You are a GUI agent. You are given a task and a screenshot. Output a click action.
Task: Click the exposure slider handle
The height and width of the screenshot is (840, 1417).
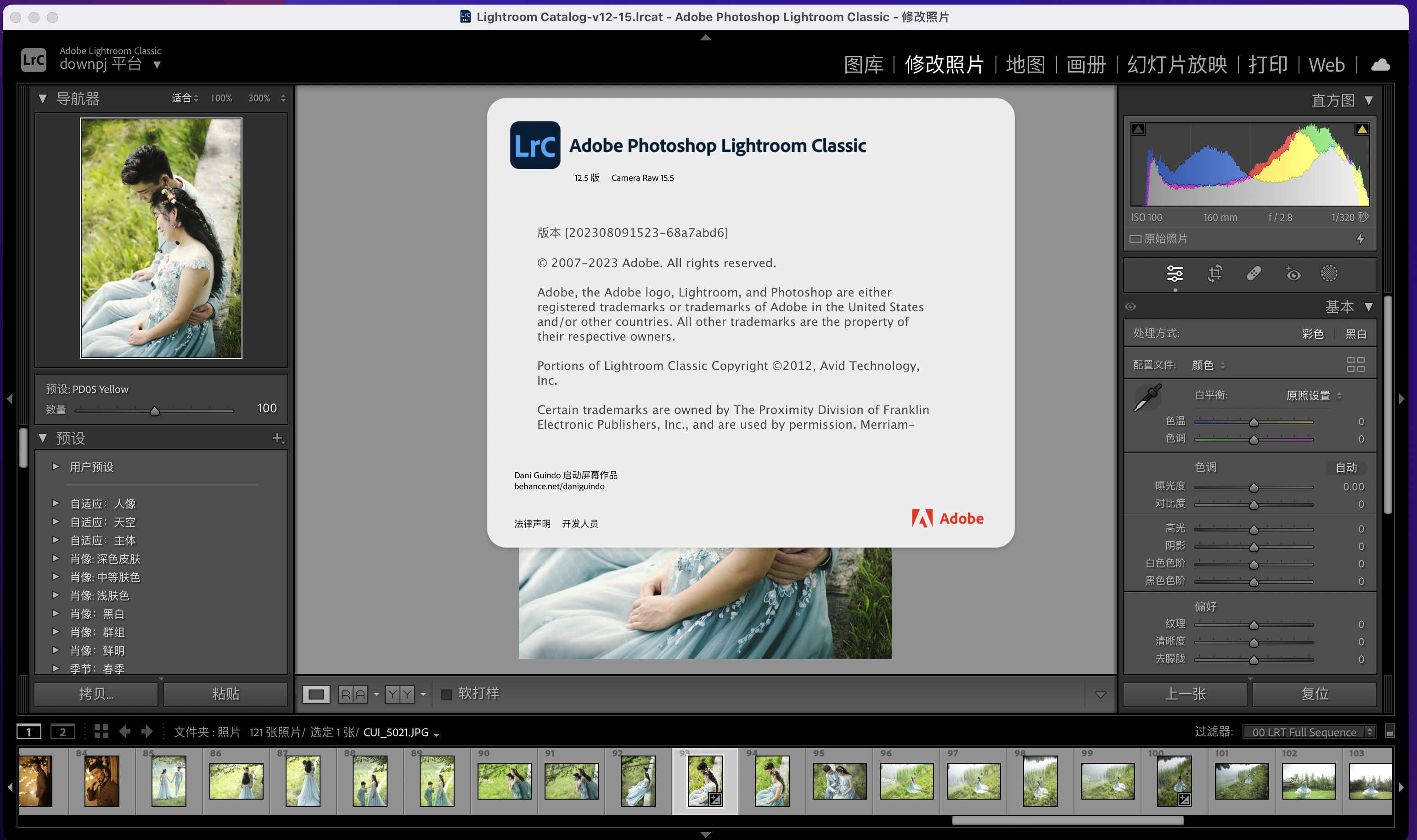coord(1254,487)
